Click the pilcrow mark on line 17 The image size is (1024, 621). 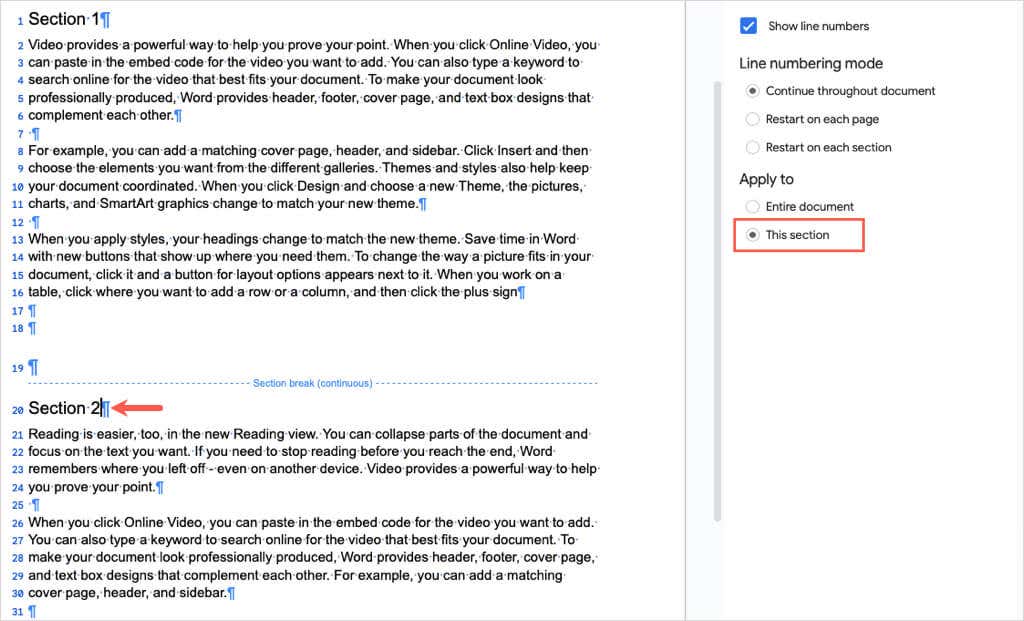coord(33,311)
